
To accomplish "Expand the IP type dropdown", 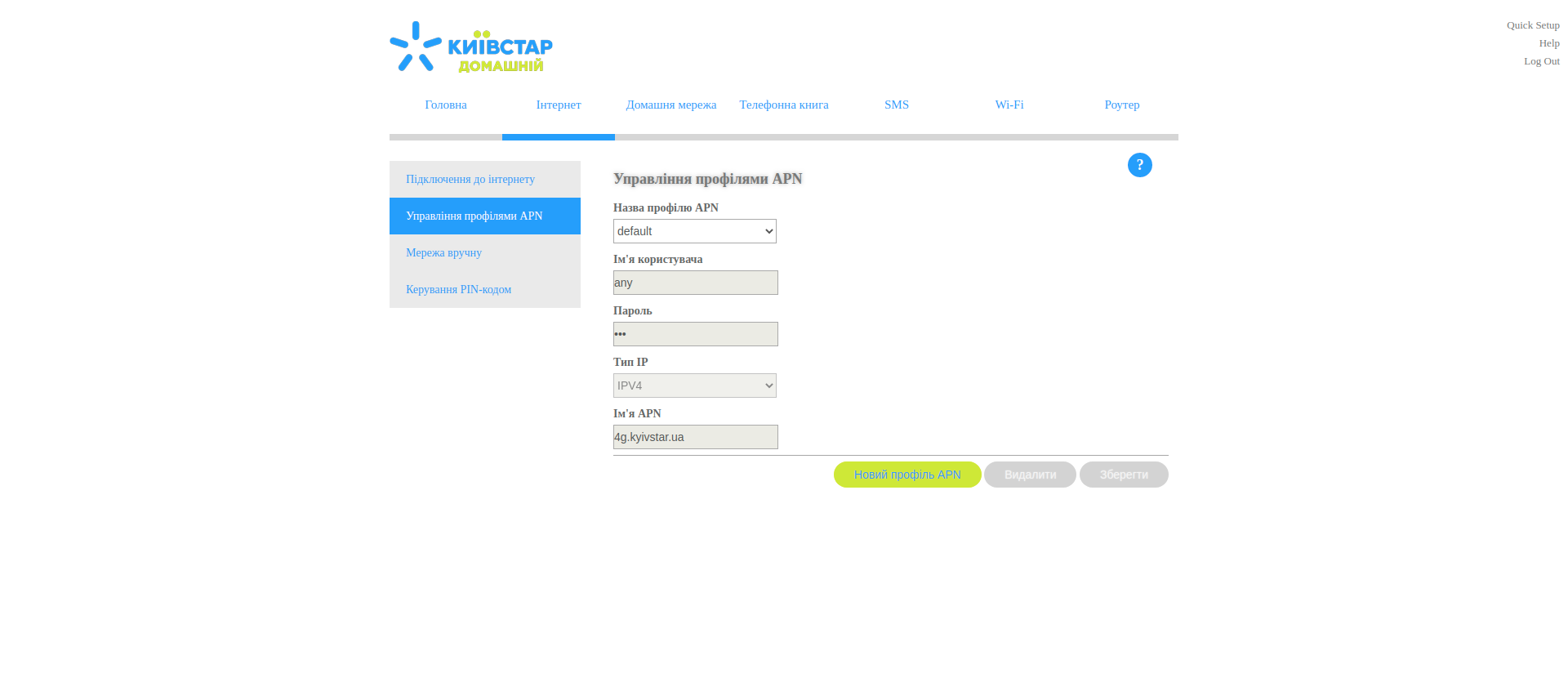I will pos(694,386).
